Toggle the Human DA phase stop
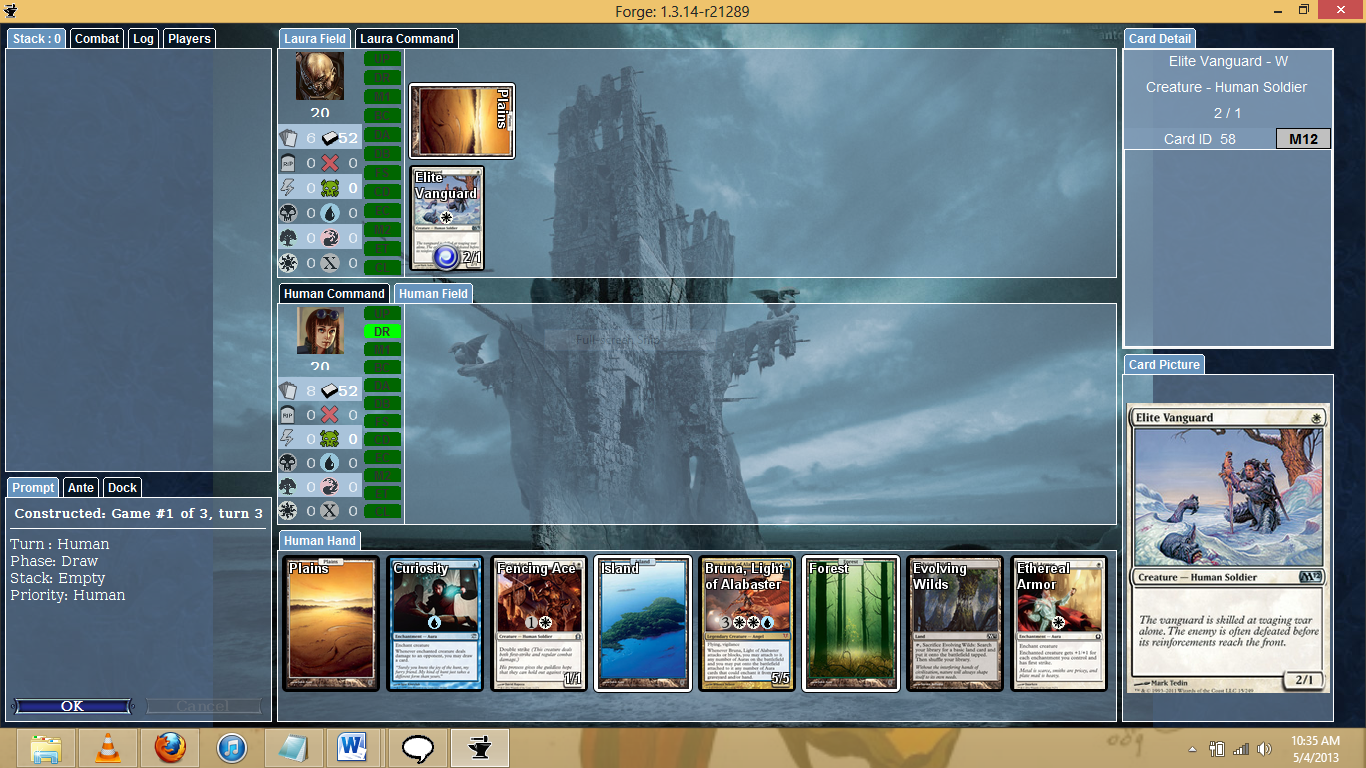The image size is (1366, 768). (x=382, y=385)
